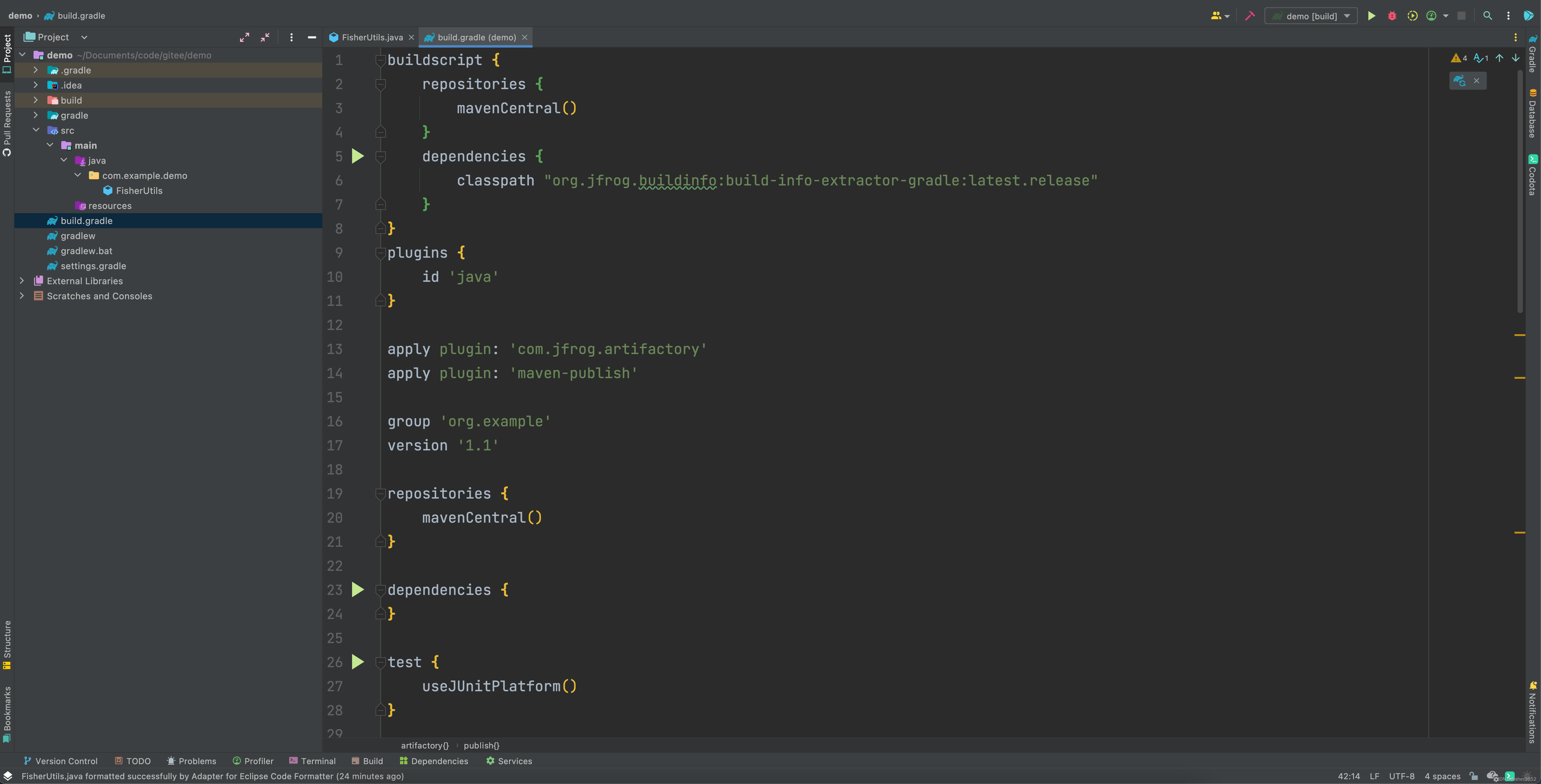The height and width of the screenshot is (784, 1541).
Task: Open the demo [build] run configuration dropdown
Action: 1311,16
